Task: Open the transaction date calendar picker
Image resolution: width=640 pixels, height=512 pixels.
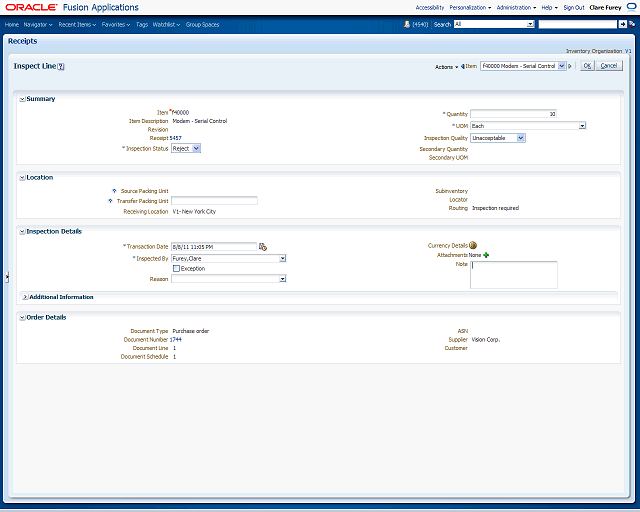Action: 263,246
